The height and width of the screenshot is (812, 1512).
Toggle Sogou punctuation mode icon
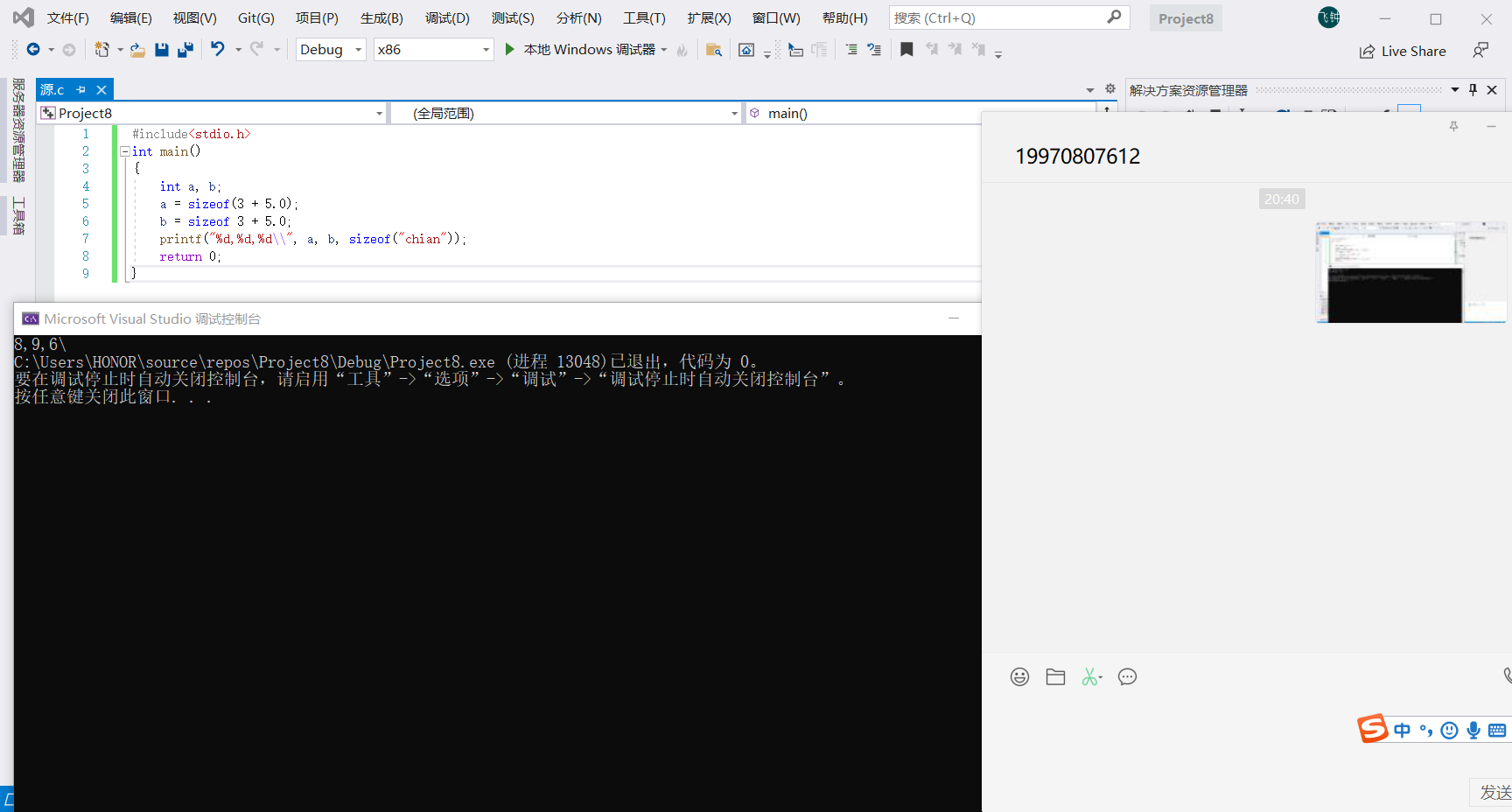coord(1426,731)
